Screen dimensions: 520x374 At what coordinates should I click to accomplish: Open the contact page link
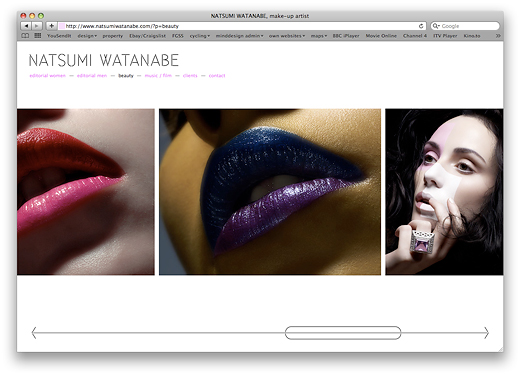[x=217, y=76]
